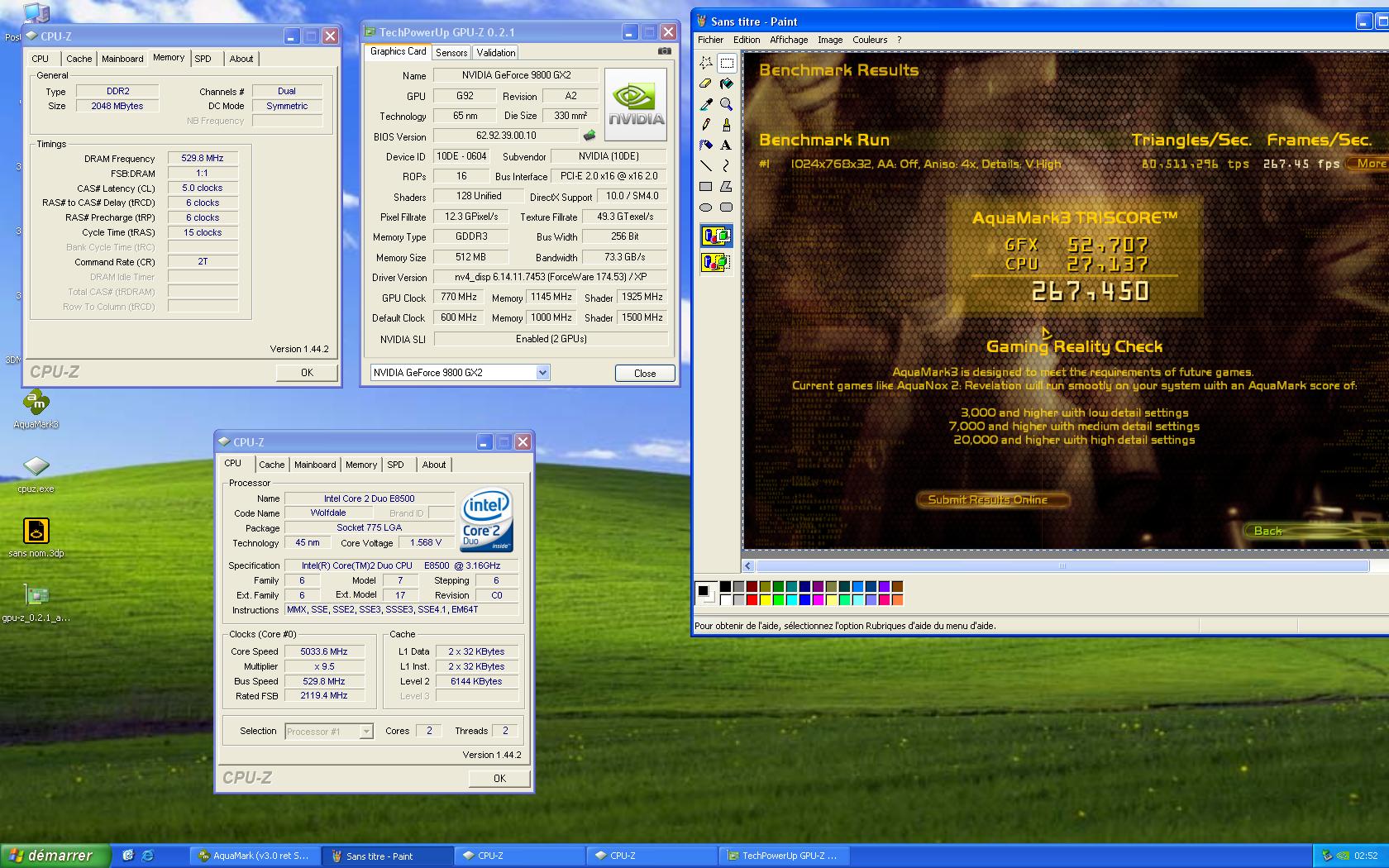Select the Rectangle shape tool in Paint
Image resolution: width=1389 pixels, height=868 pixels.
tap(706, 187)
